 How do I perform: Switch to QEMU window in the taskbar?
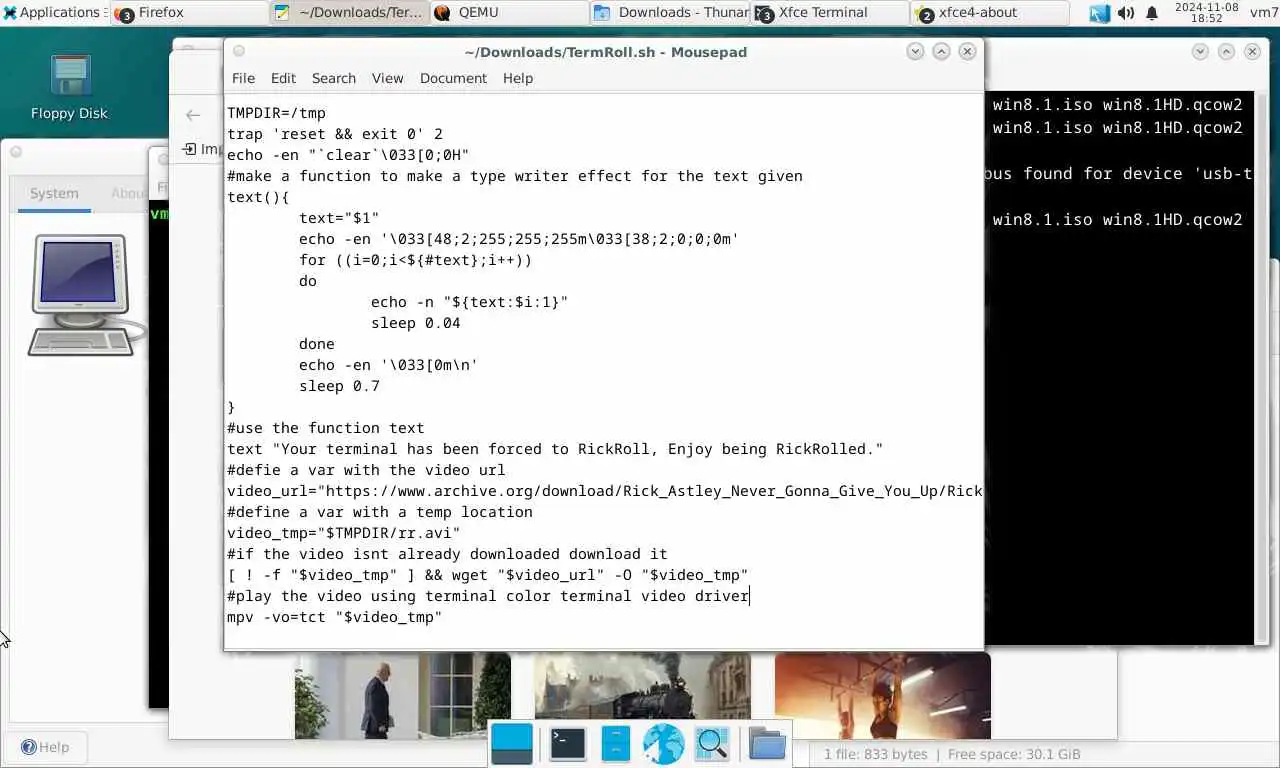click(x=510, y=13)
